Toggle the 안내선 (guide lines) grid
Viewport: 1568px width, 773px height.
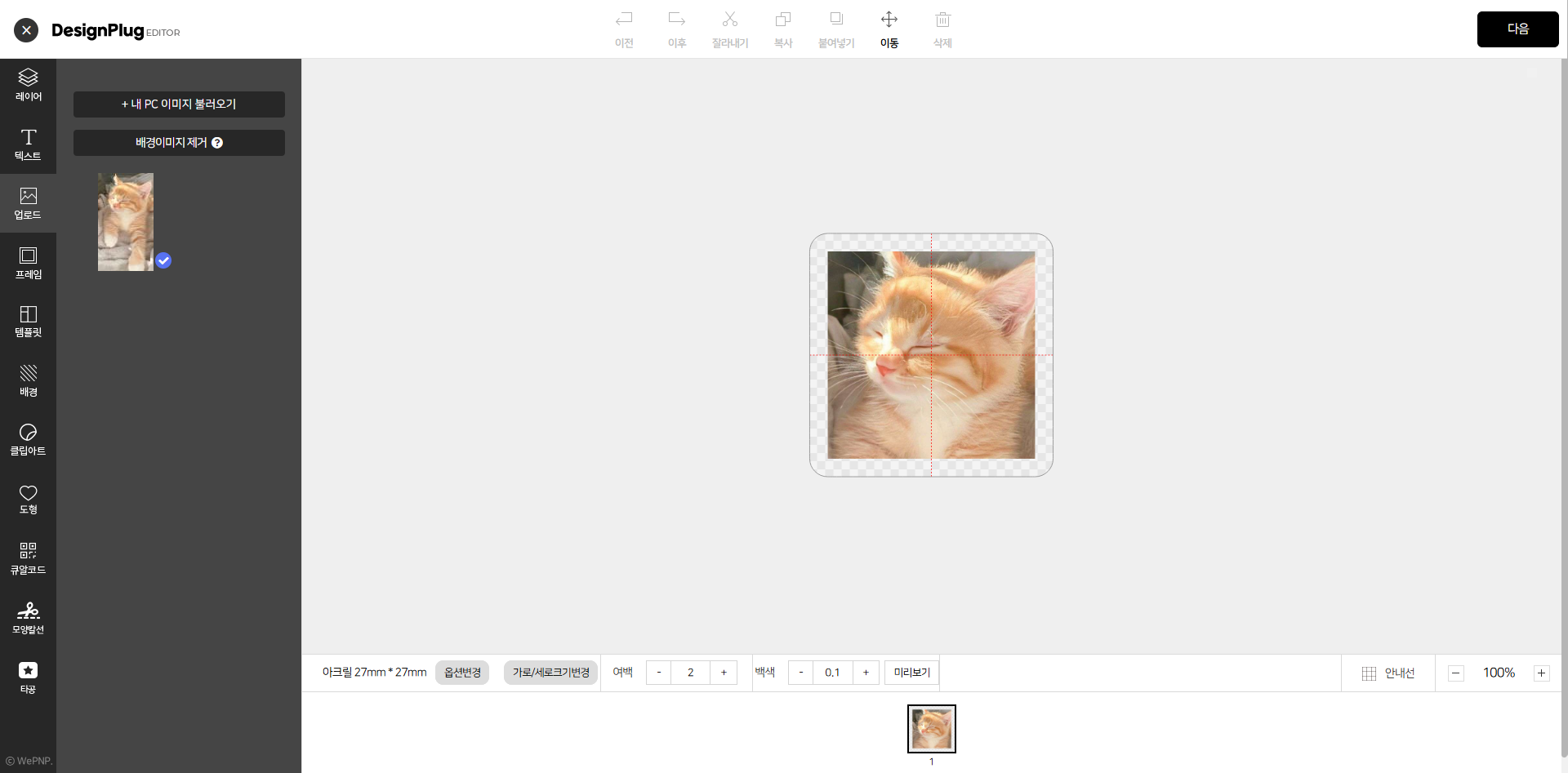(x=1388, y=673)
